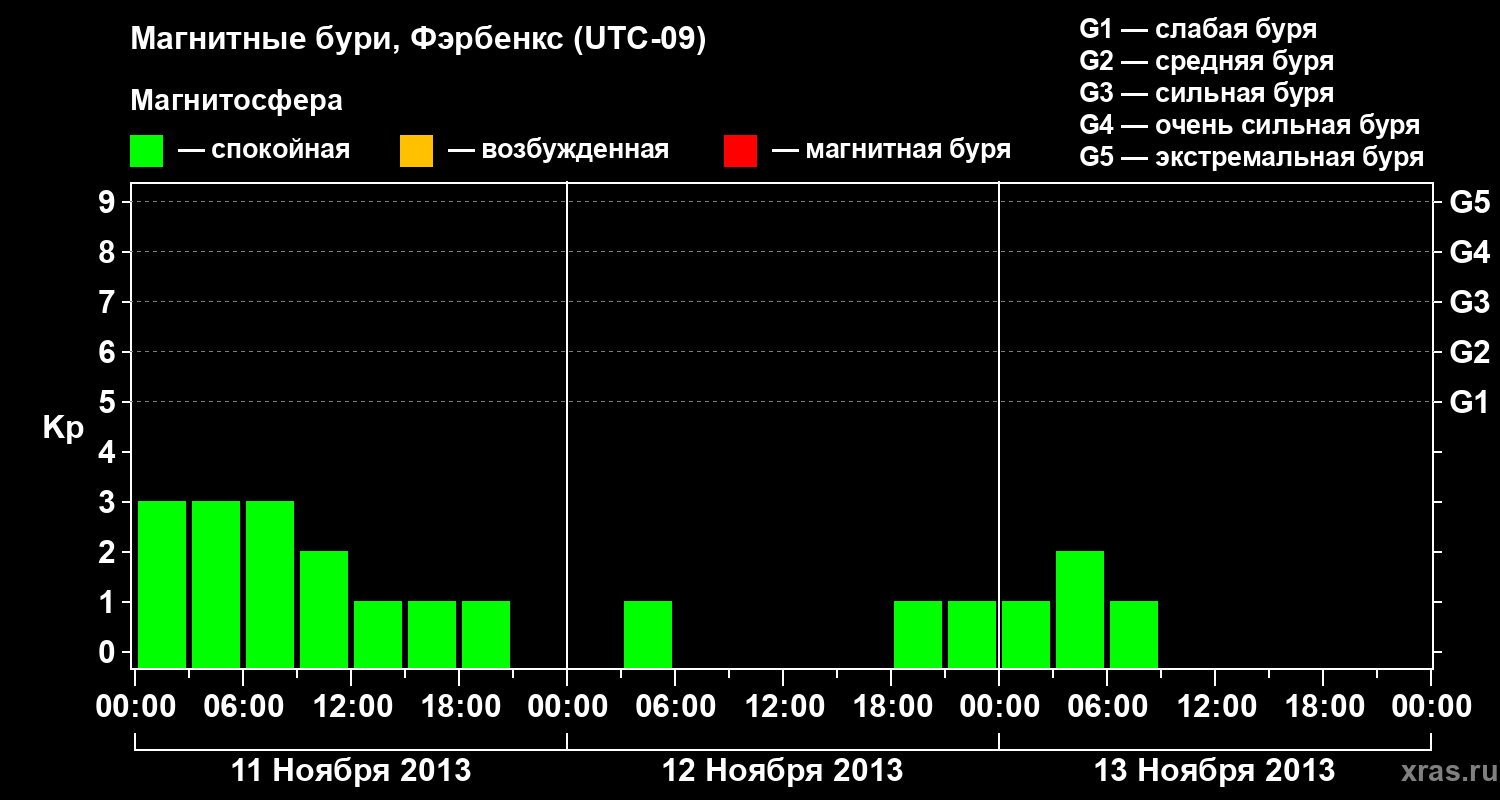Click 'G4 — очень сильная буря' legend line

point(1250,125)
